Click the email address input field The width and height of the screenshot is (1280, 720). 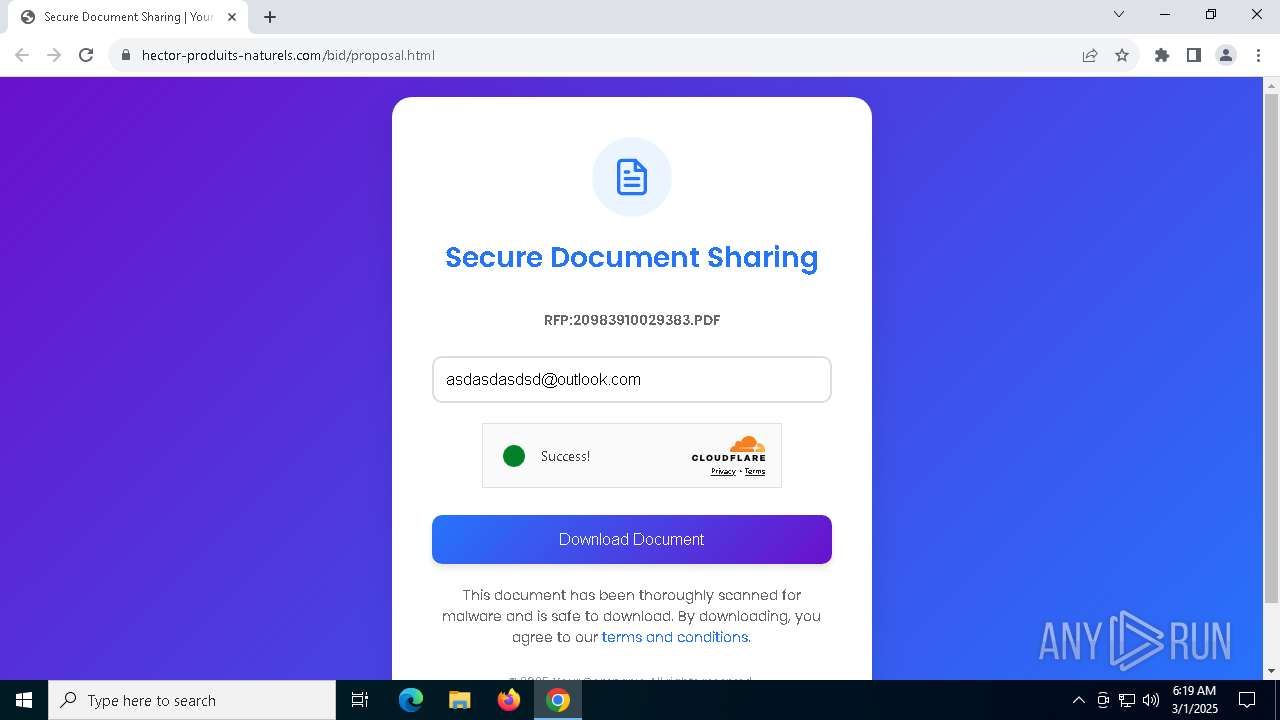(632, 380)
